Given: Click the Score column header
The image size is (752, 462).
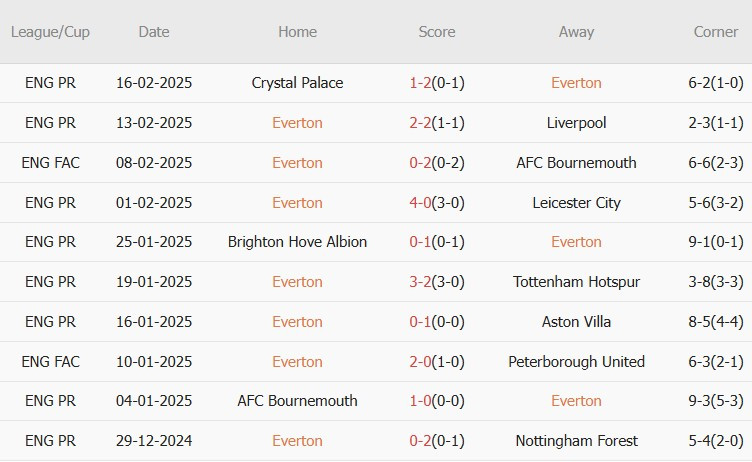Looking at the screenshot, I should (437, 32).
